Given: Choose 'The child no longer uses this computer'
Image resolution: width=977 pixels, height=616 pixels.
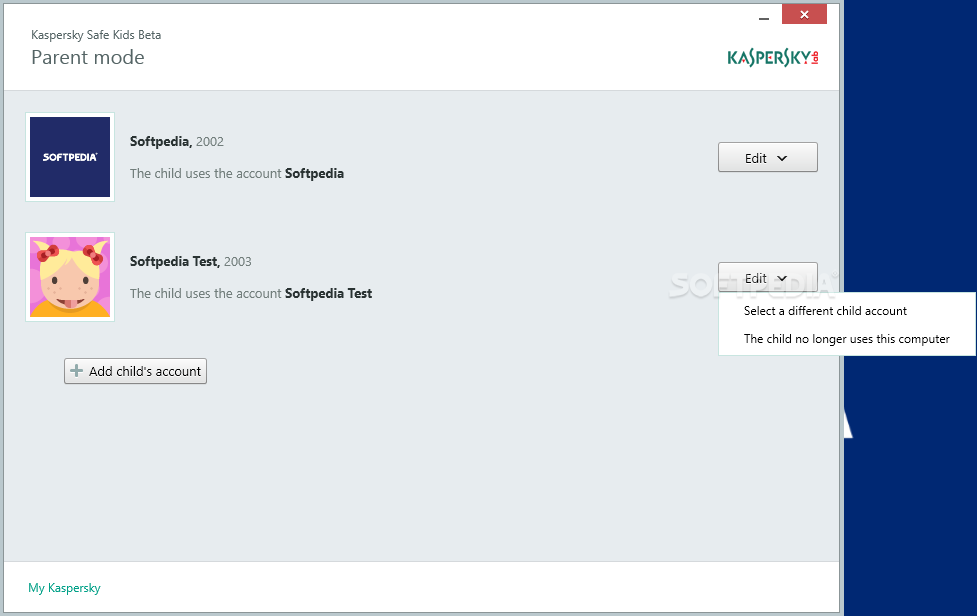Looking at the screenshot, I should tap(846, 339).
